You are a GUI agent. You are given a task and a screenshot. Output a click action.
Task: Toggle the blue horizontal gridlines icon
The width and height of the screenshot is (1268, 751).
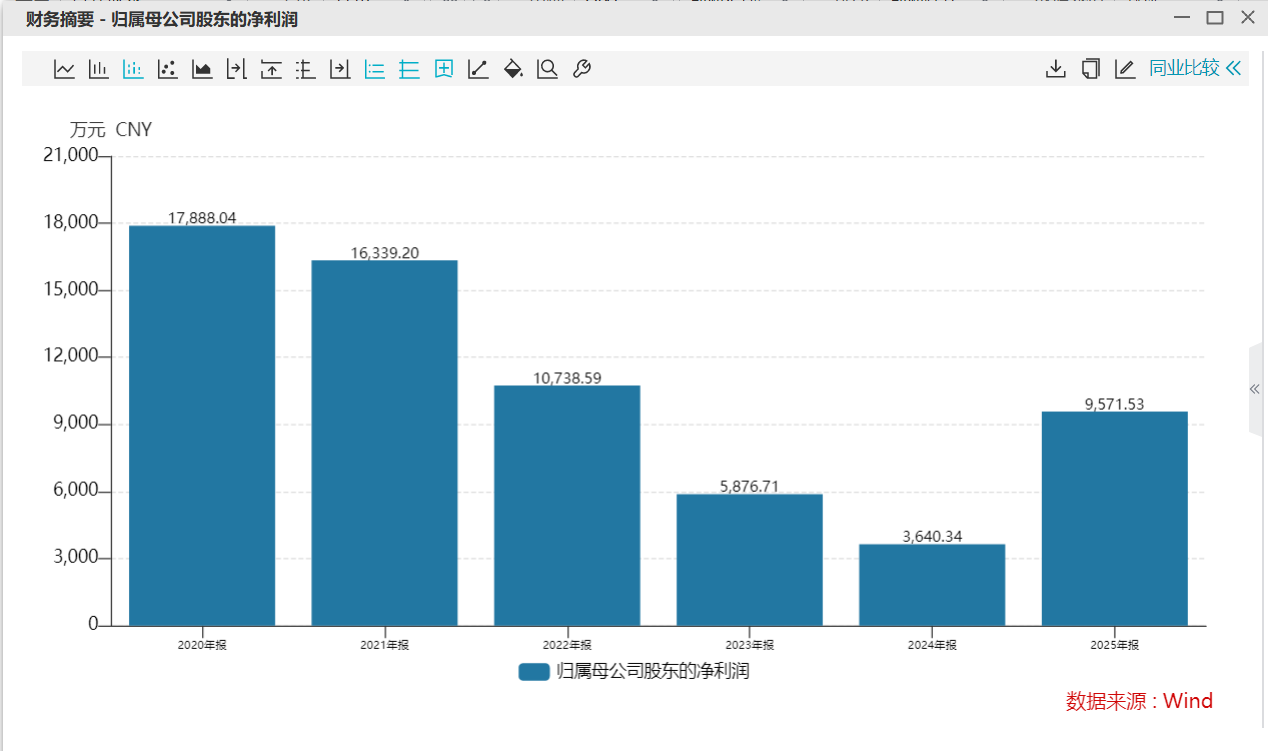click(409, 69)
